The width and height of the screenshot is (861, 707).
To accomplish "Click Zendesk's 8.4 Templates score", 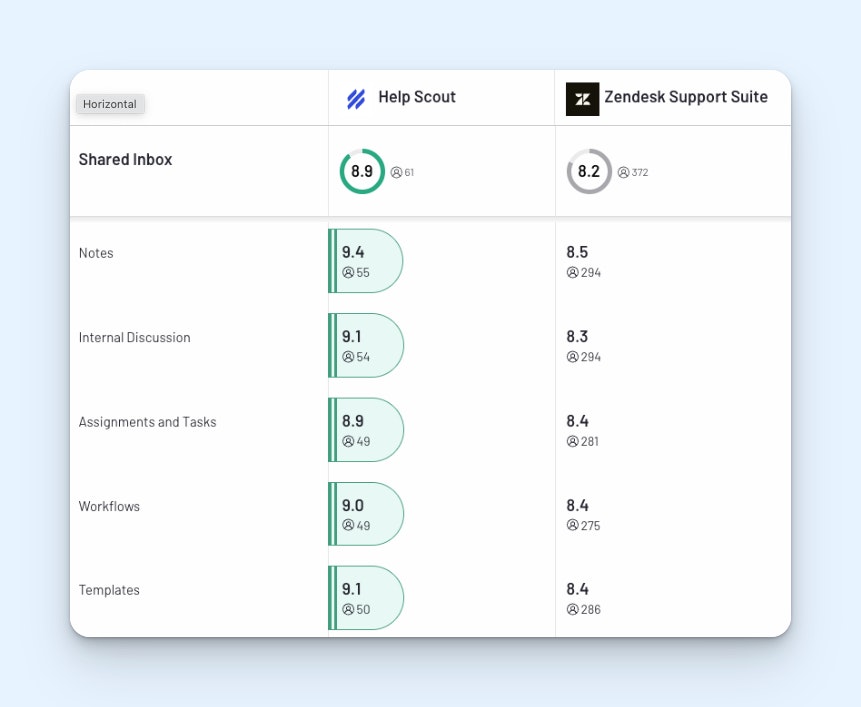I will [x=578, y=589].
